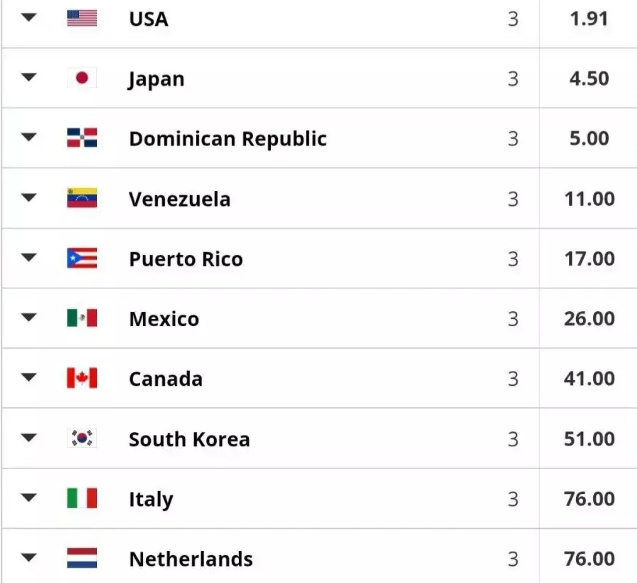Select Japan odds 4.50
This screenshot has height=583, width=637.
coord(589,78)
